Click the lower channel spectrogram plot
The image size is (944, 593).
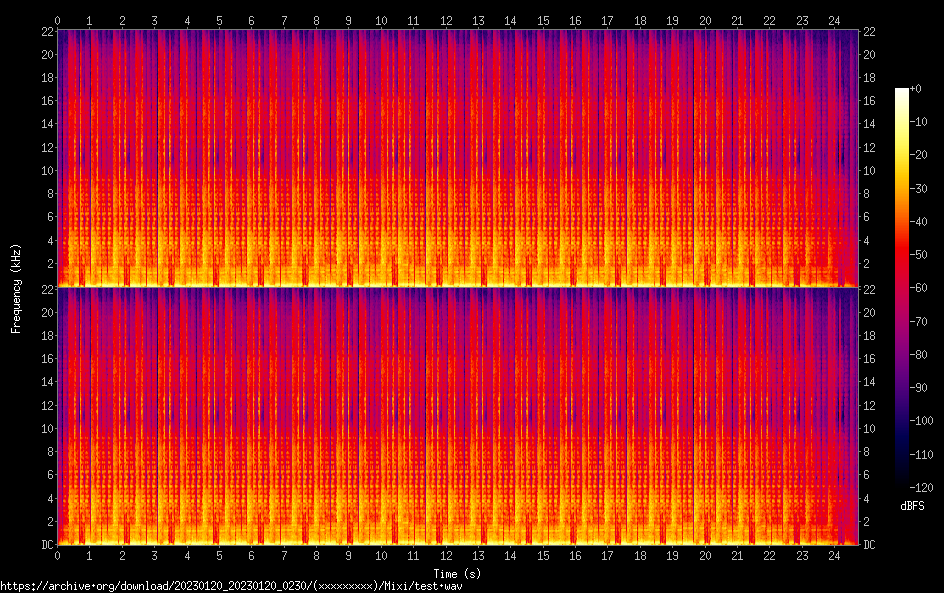point(459,416)
